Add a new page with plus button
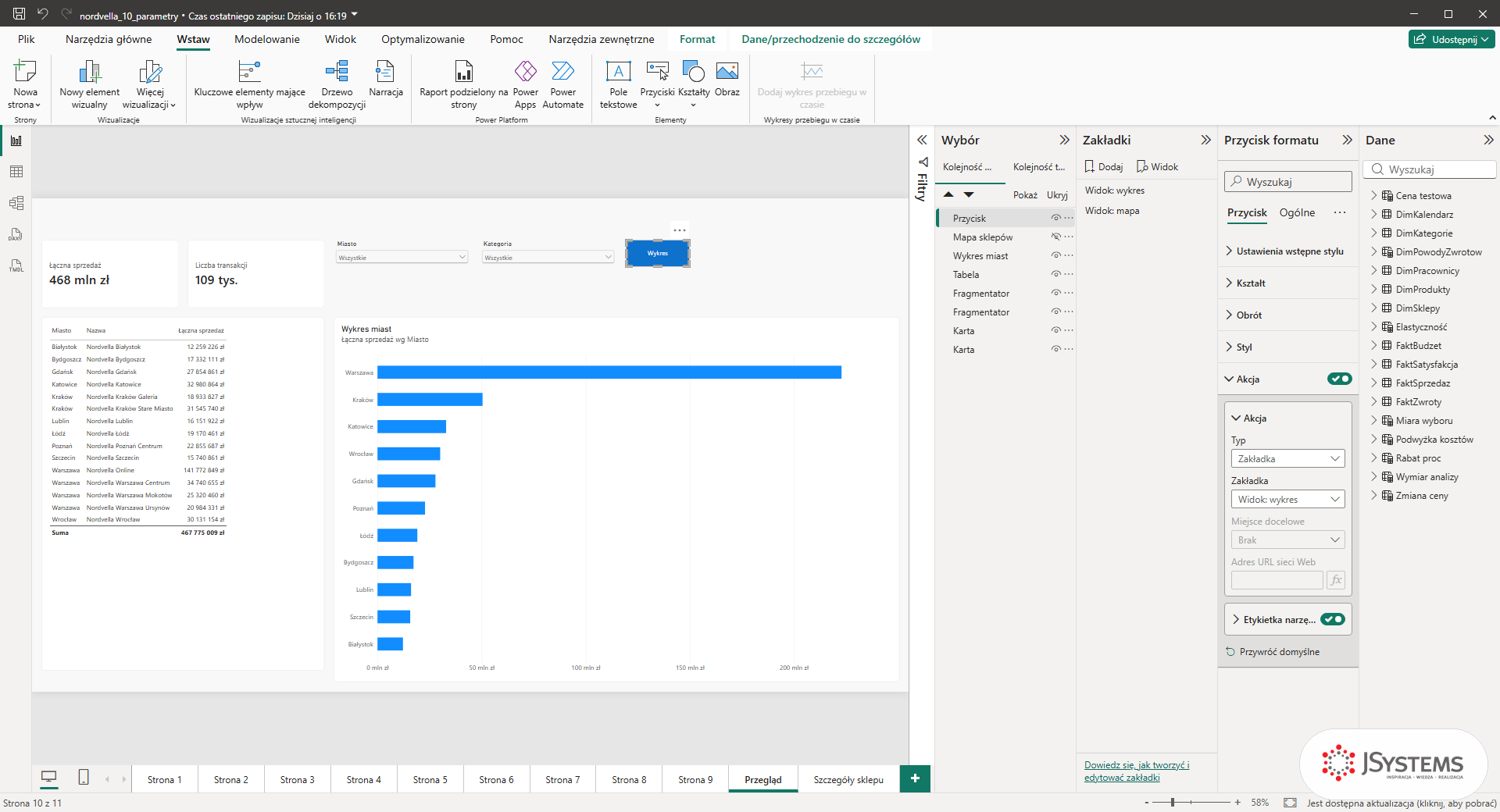This screenshot has width=1500, height=812. pyautogui.click(x=915, y=778)
